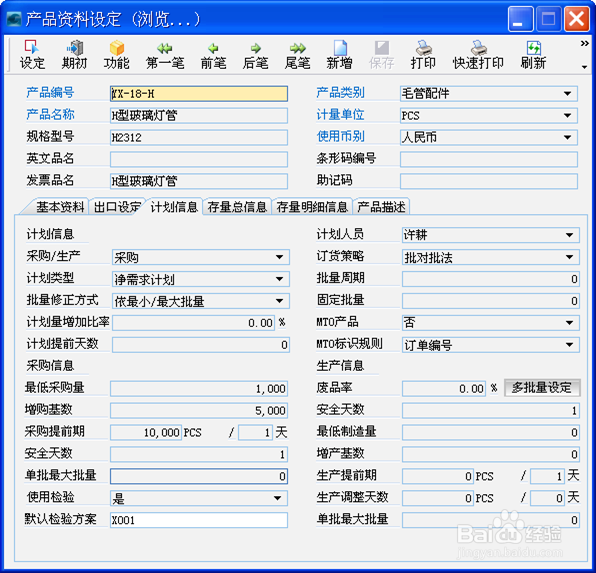The height and width of the screenshot is (573, 596).
Task: Switch to the 出口设定 tab
Action: click(x=117, y=207)
